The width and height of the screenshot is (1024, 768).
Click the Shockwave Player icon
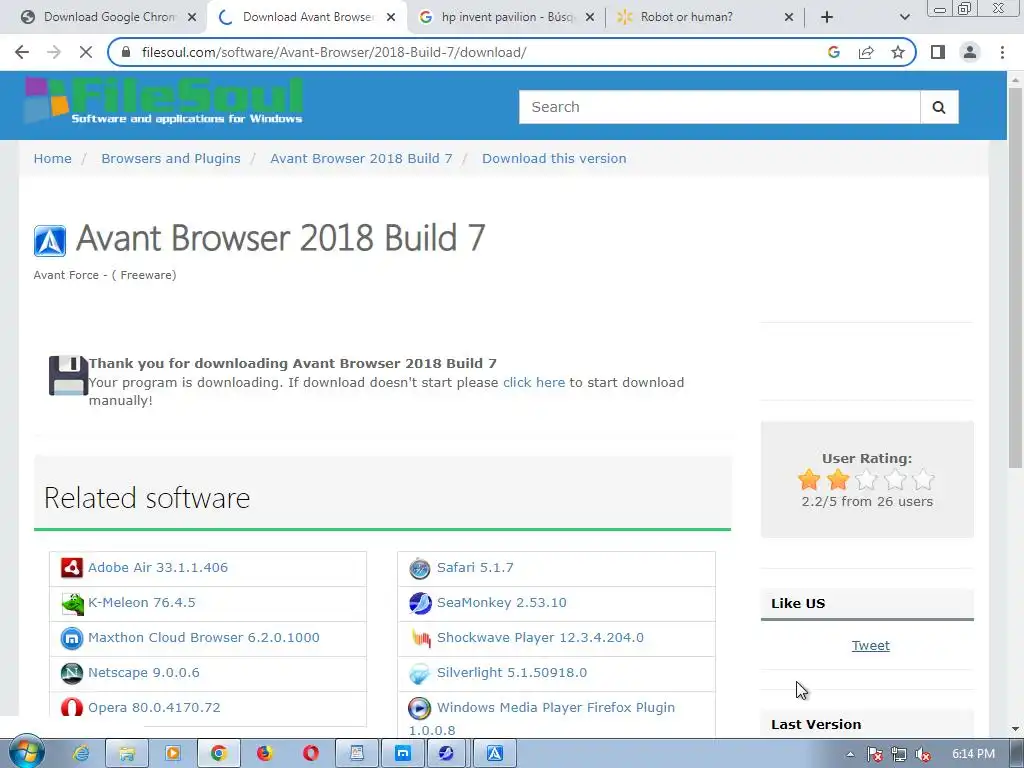click(421, 638)
